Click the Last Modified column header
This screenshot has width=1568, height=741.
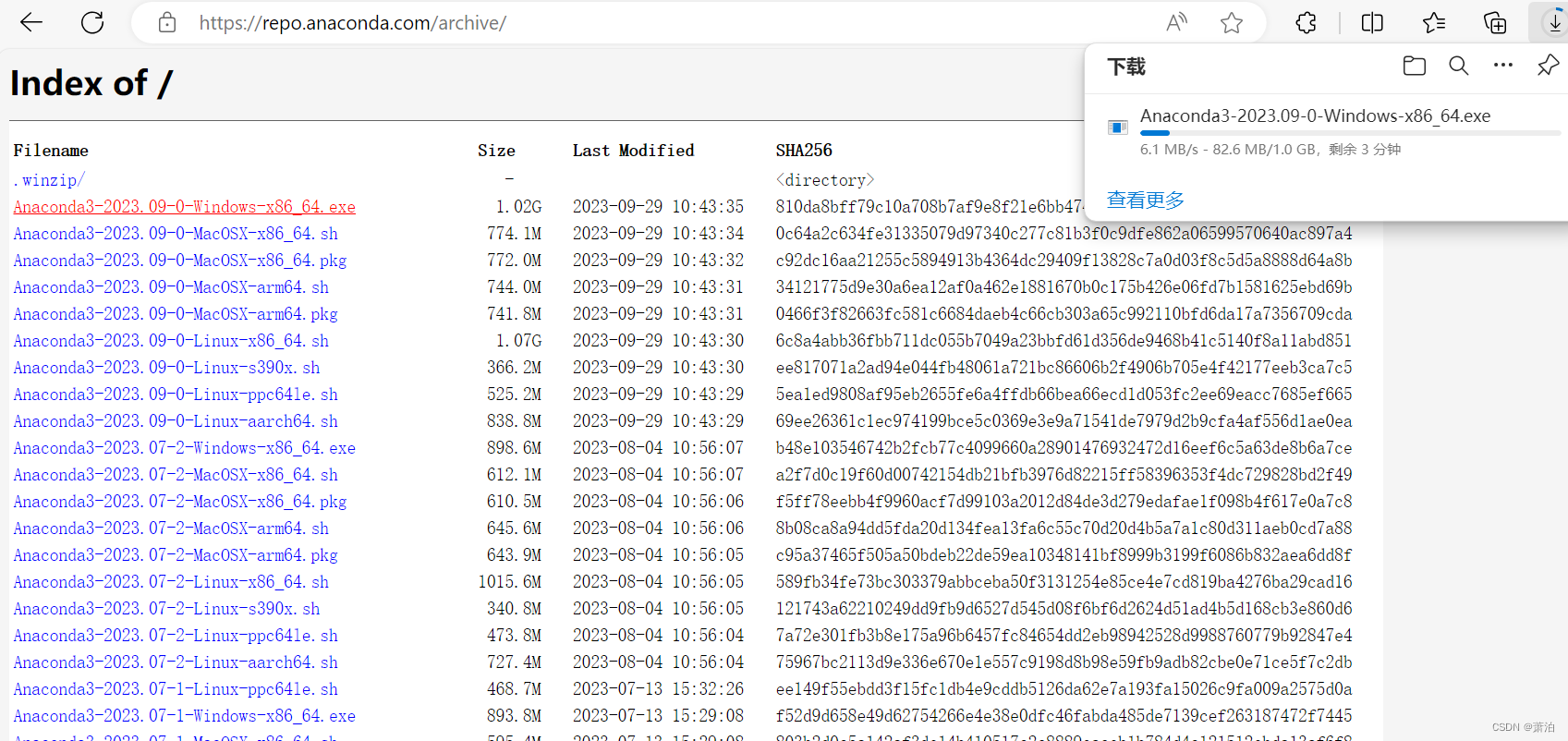[x=633, y=151]
